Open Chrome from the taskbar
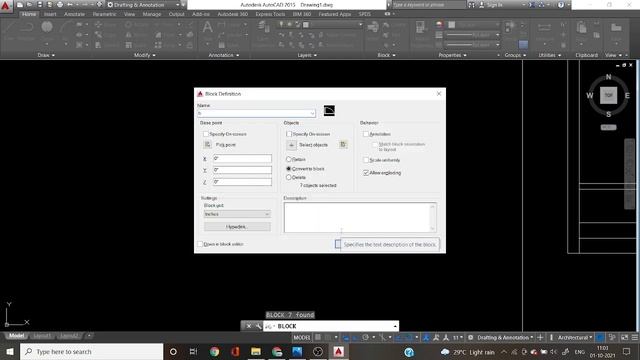The height and width of the screenshot is (360, 640). (x=214, y=351)
